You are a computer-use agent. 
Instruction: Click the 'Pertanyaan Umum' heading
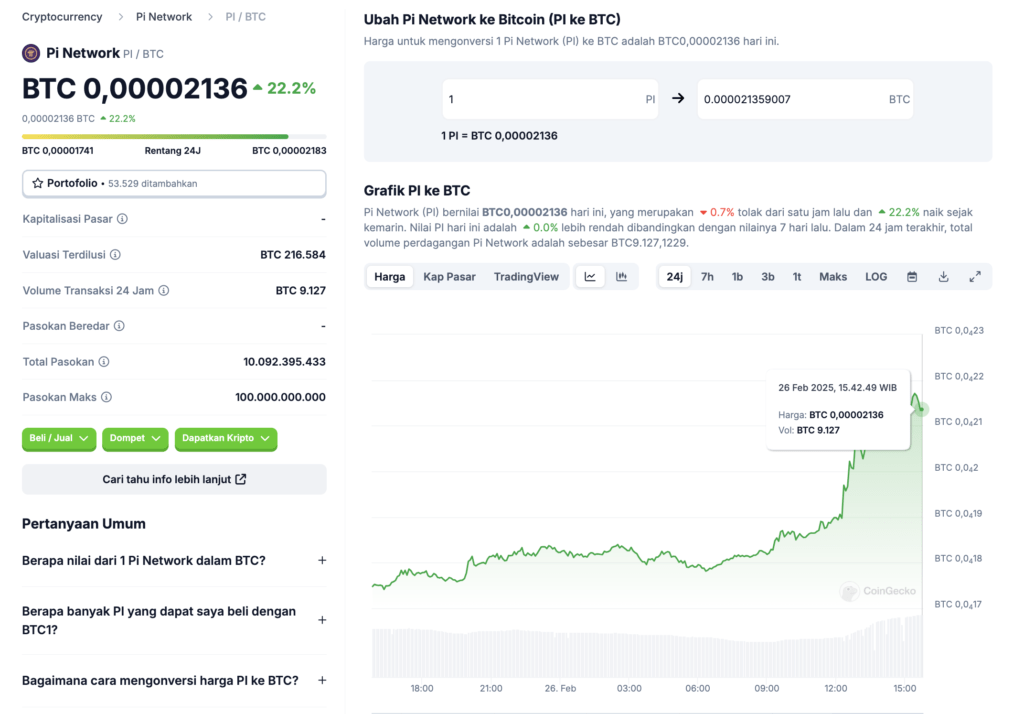tap(84, 524)
